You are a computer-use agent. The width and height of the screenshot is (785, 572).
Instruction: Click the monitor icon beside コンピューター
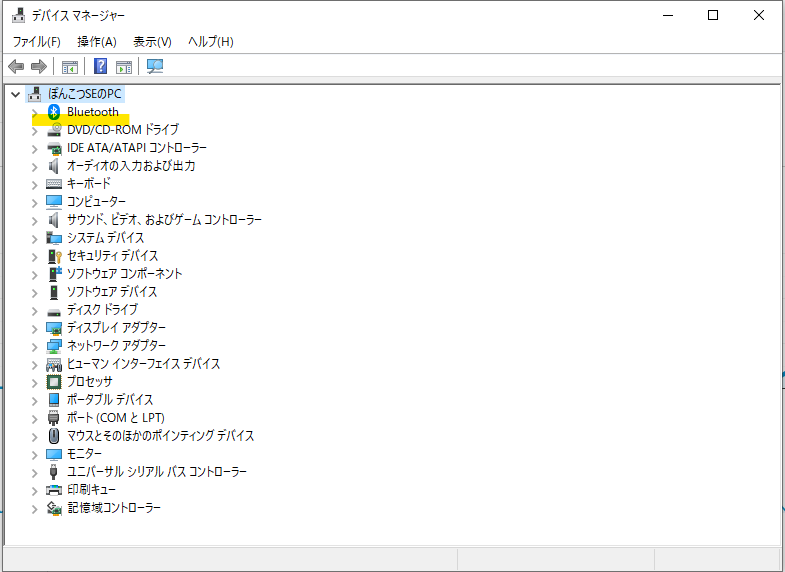pyautogui.click(x=54, y=202)
